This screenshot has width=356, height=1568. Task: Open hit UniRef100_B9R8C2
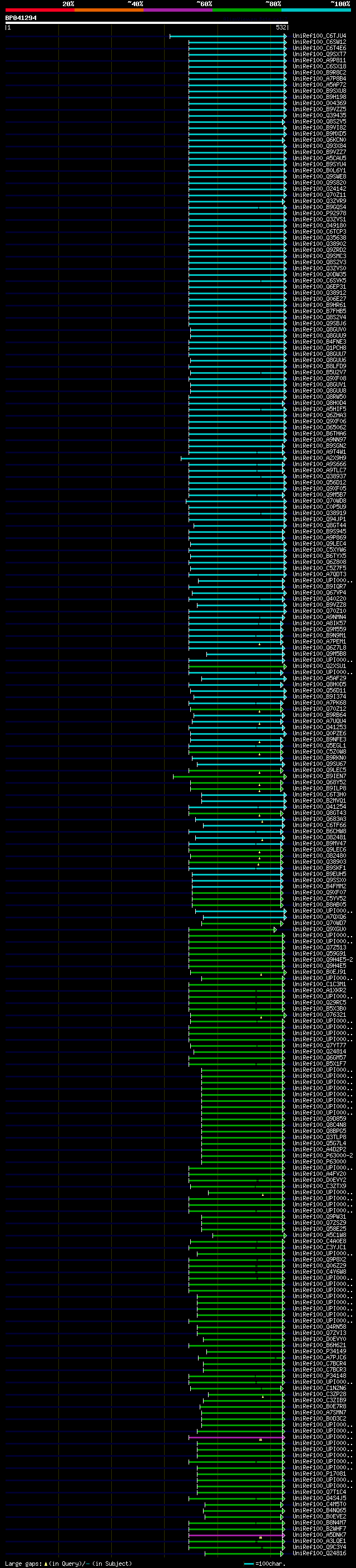(x=319, y=73)
